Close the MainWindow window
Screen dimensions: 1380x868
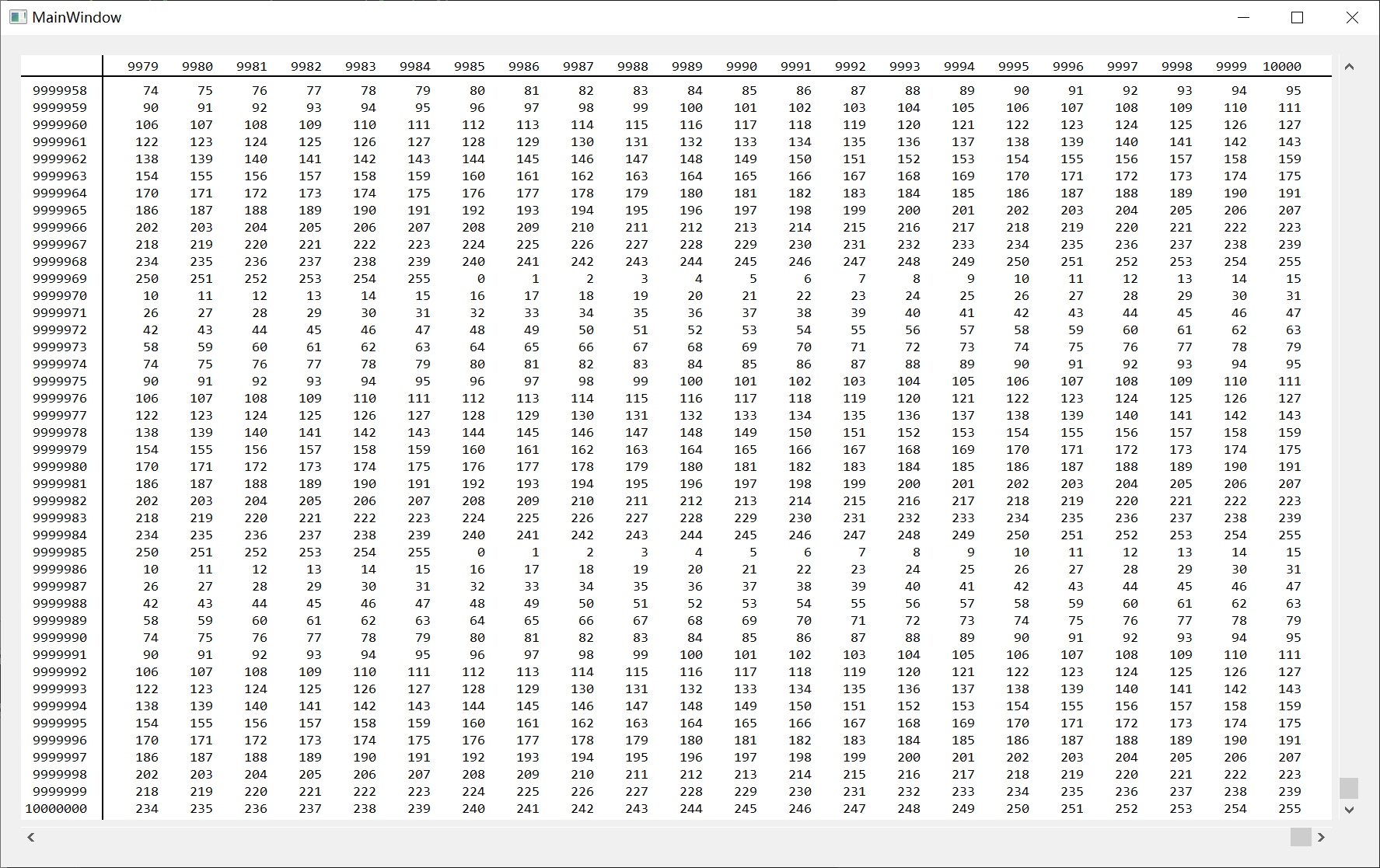pyautogui.click(x=1352, y=17)
